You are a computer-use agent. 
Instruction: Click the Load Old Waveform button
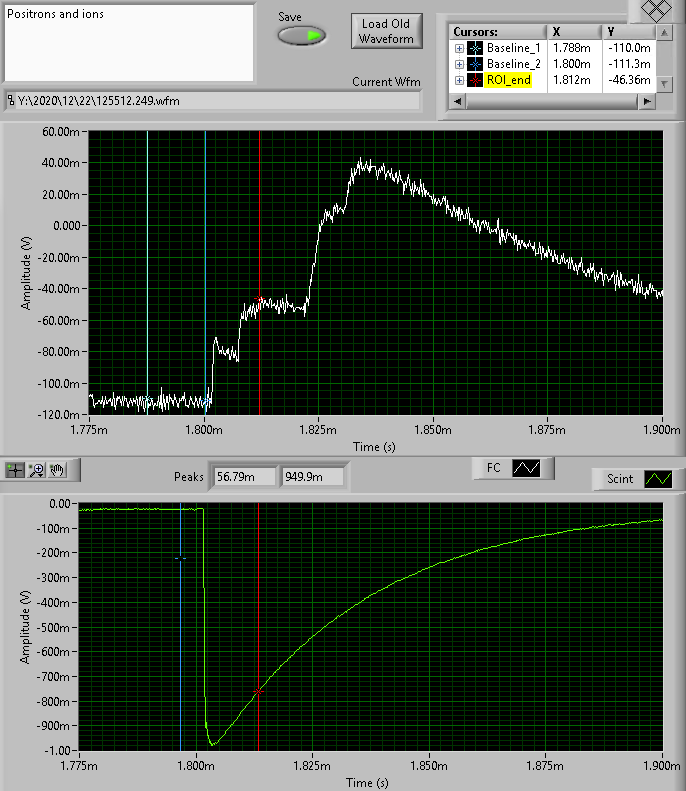(387, 31)
